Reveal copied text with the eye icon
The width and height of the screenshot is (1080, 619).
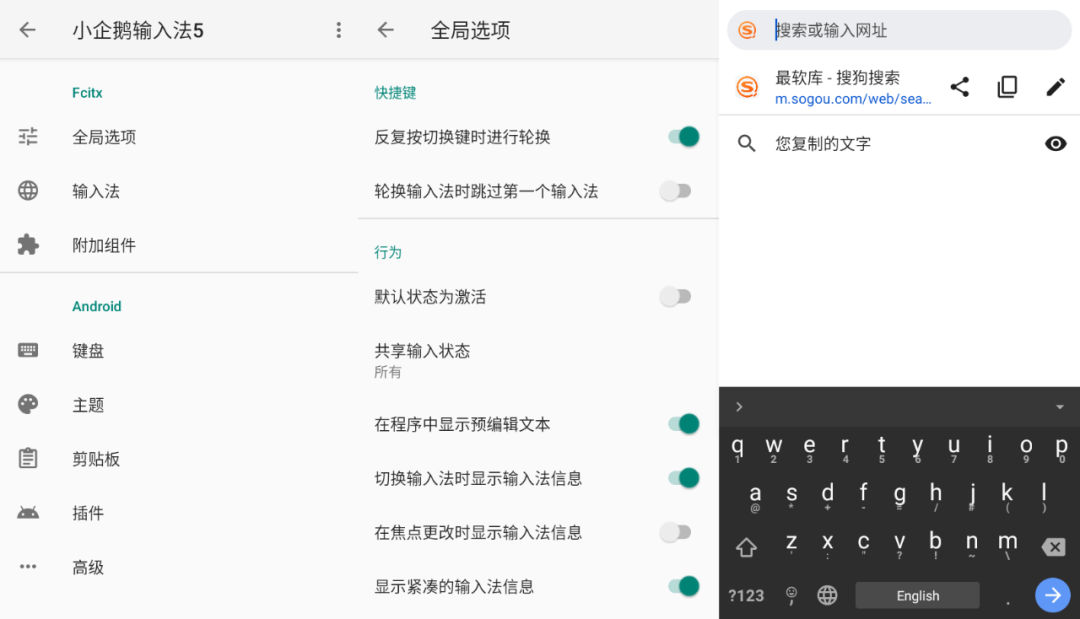pyautogui.click(x=1055, y=143)
